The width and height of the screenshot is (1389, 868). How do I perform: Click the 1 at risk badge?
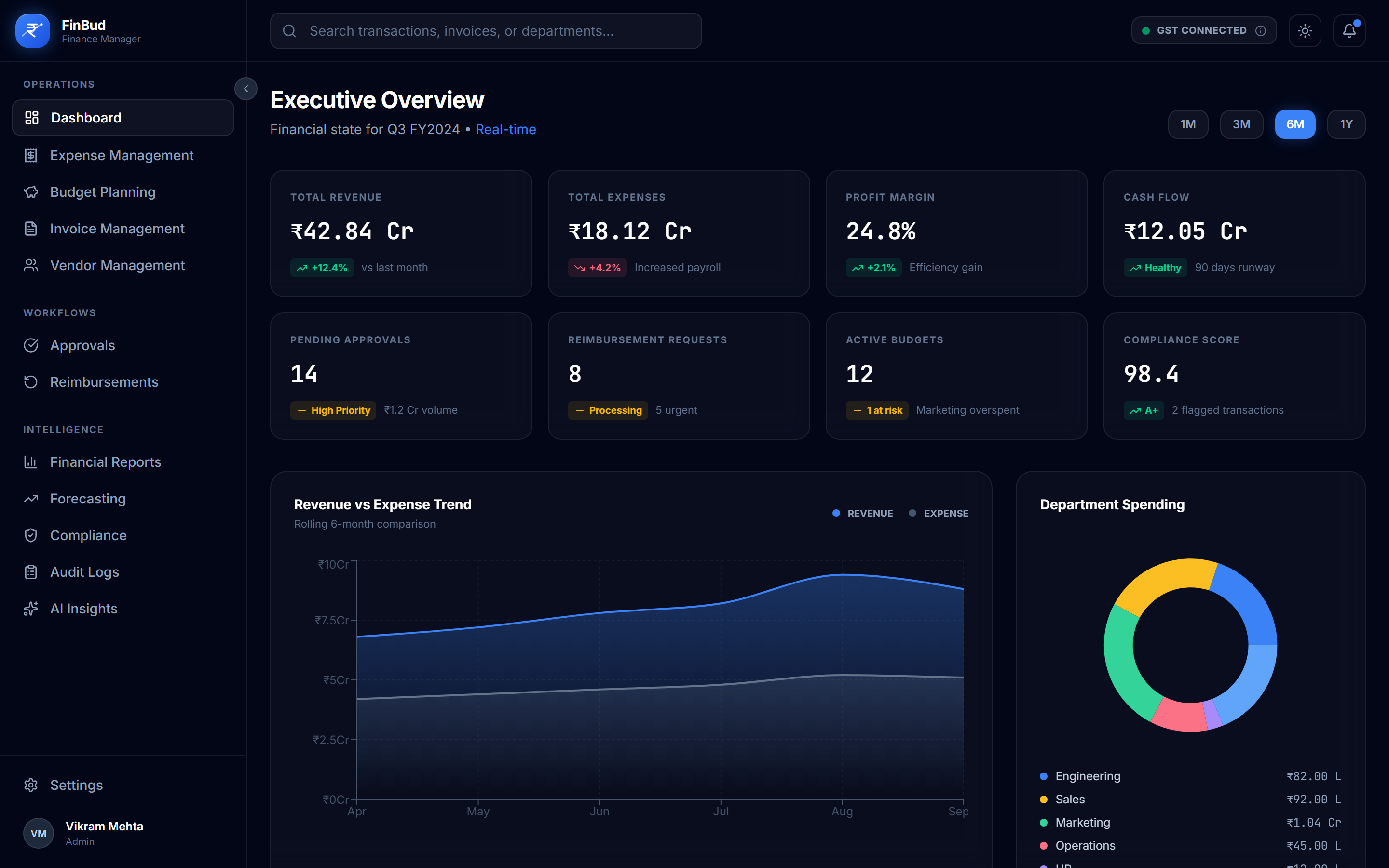click(877, 410)
